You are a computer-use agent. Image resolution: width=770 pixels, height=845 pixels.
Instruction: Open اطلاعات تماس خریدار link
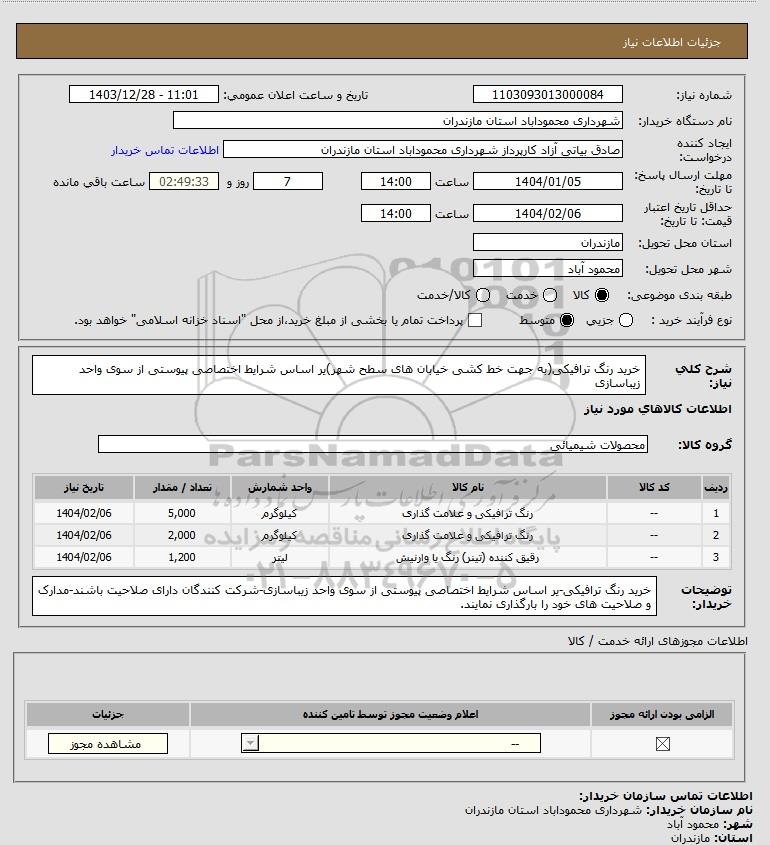pos(165,150)
